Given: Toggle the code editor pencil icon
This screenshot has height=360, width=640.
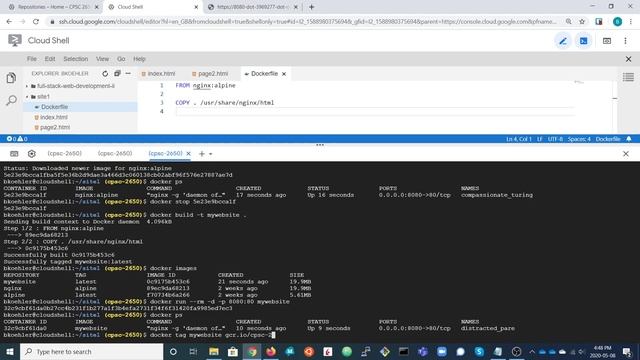Looking at the screenshot, I should click(563, 41).
